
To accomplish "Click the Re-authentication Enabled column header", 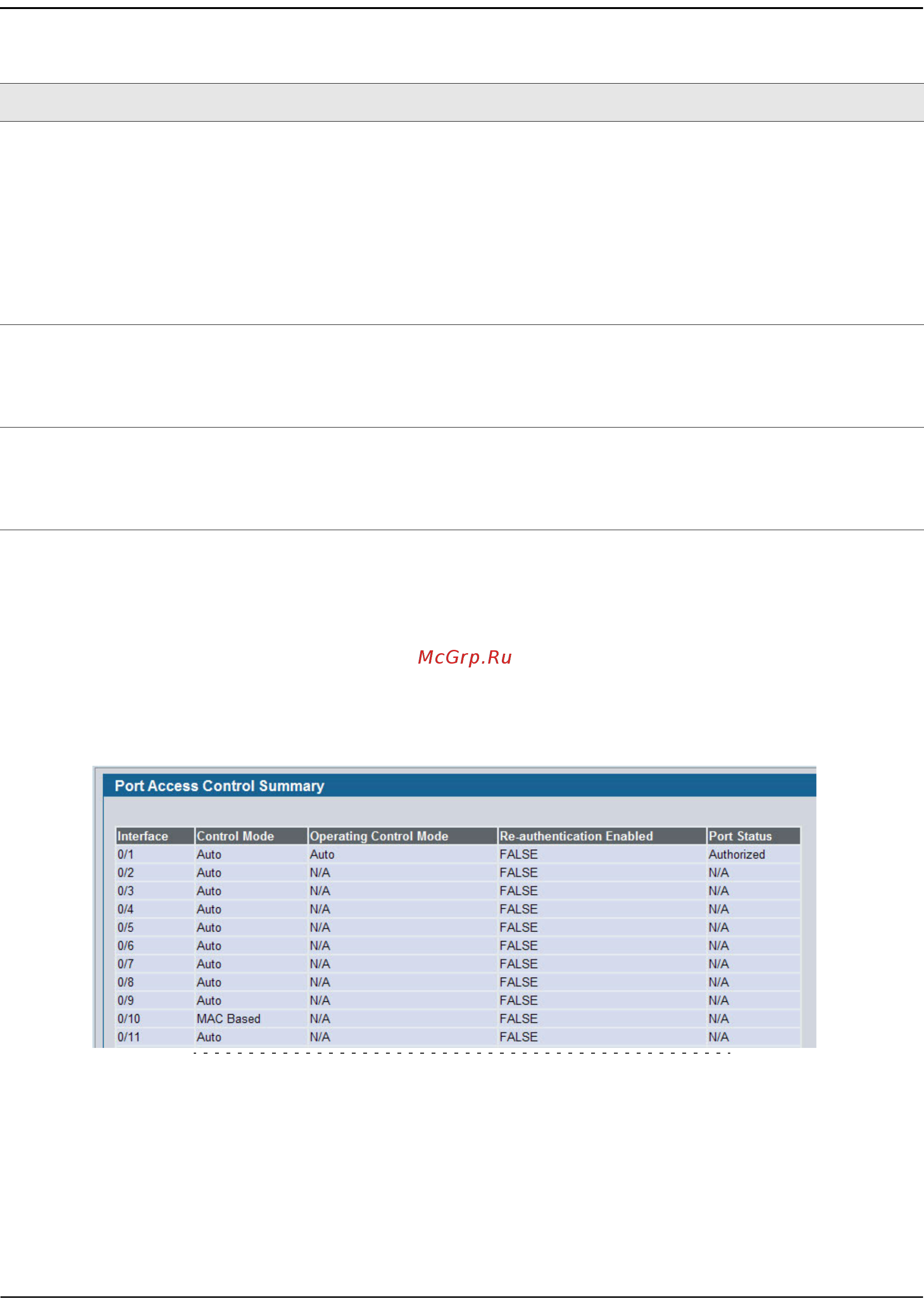I will pos(602,836).
